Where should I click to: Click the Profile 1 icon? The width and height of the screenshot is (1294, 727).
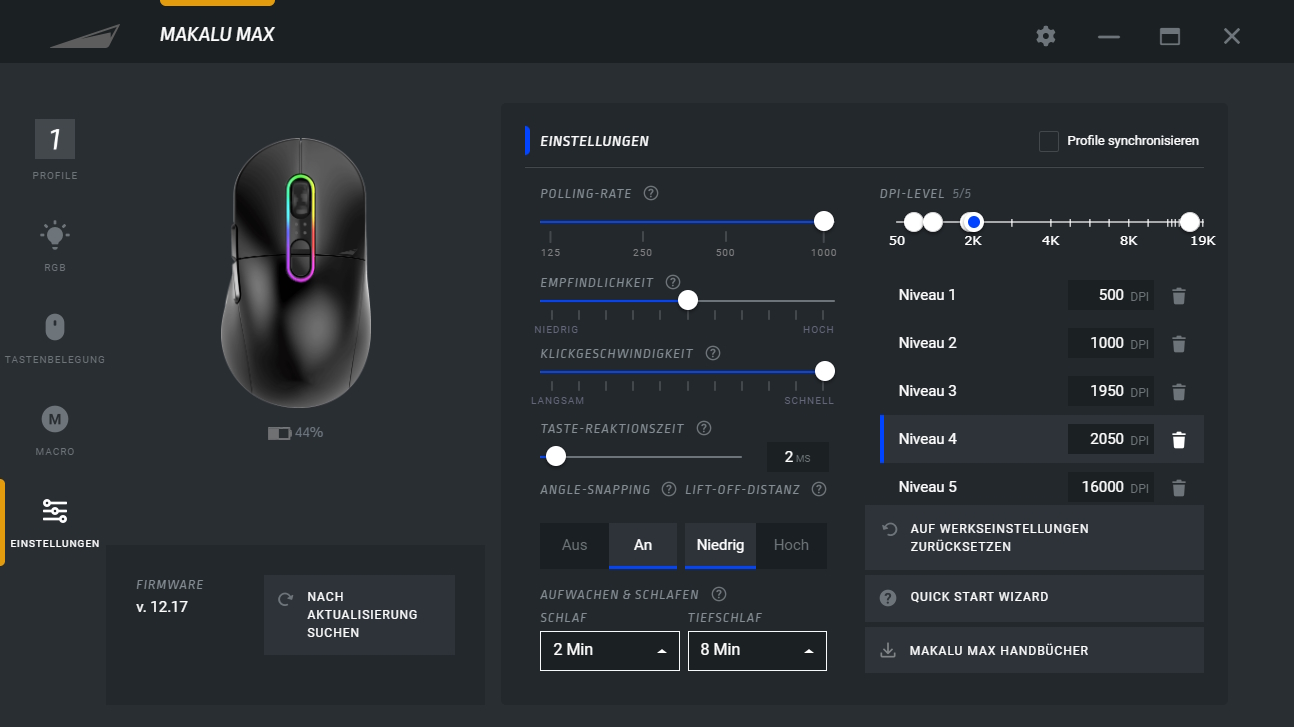click(55, 140)
